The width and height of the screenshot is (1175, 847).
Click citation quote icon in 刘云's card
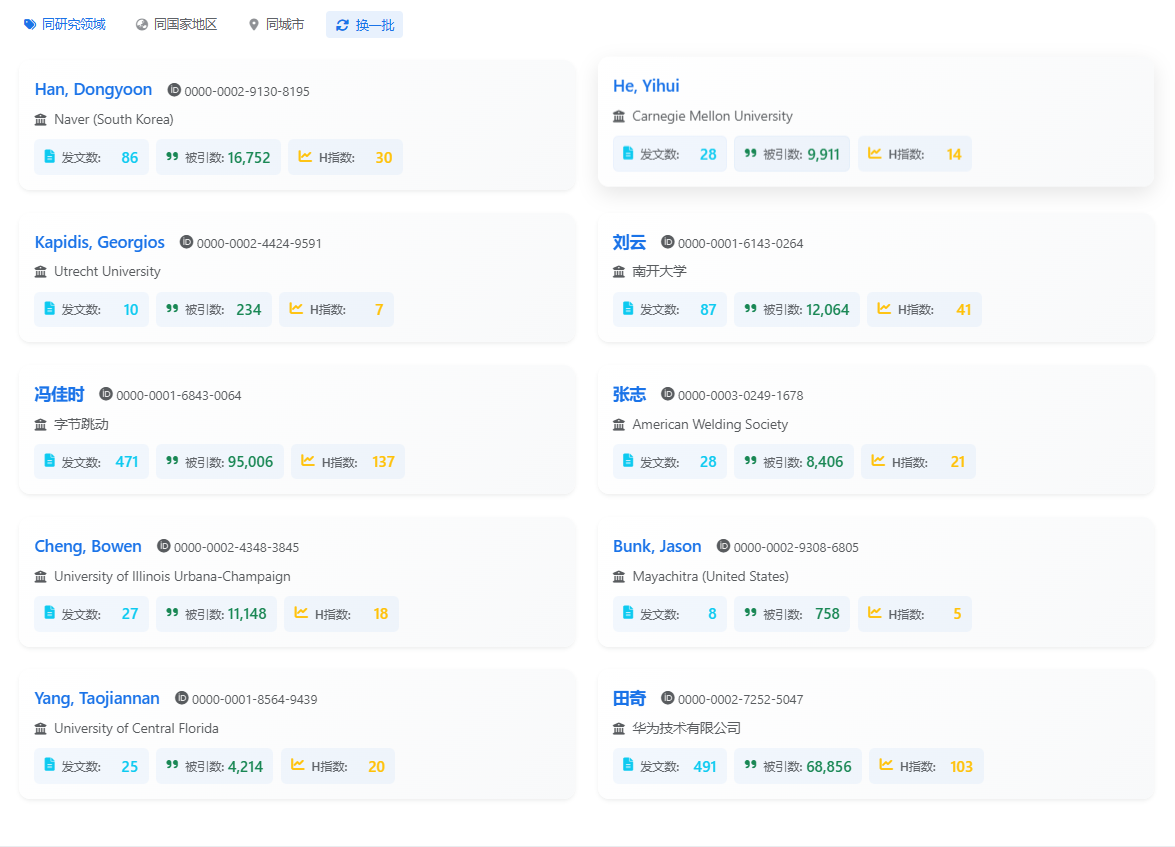(x=750, y=309)
